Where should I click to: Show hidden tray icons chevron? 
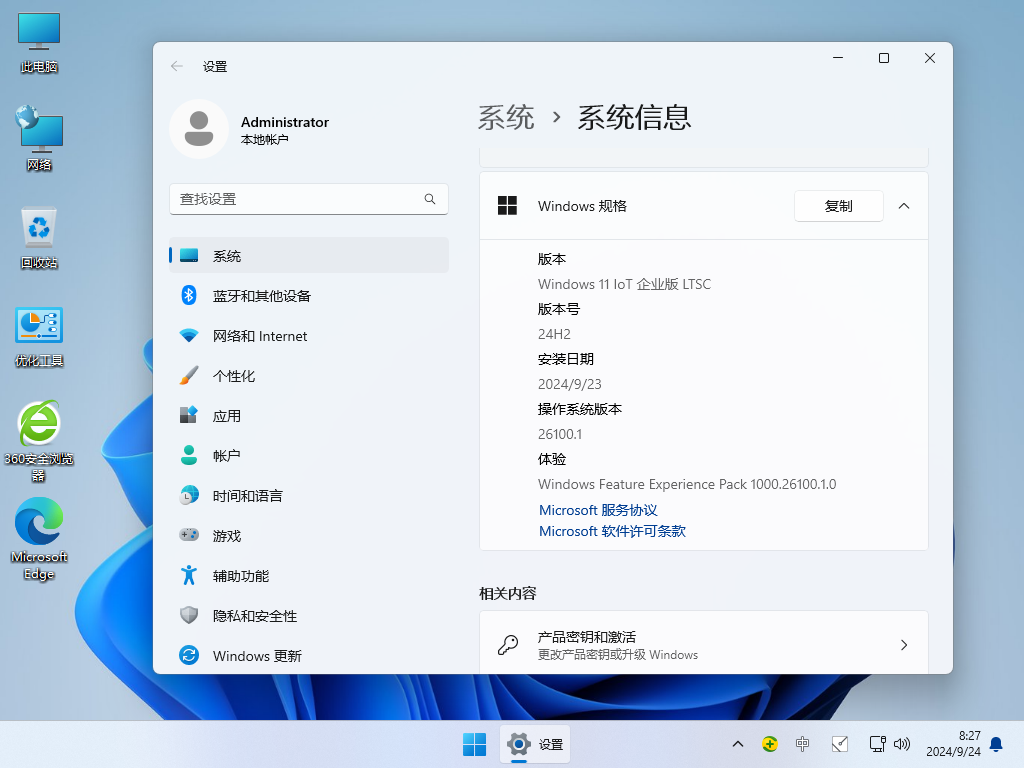[x=738, y=744]
